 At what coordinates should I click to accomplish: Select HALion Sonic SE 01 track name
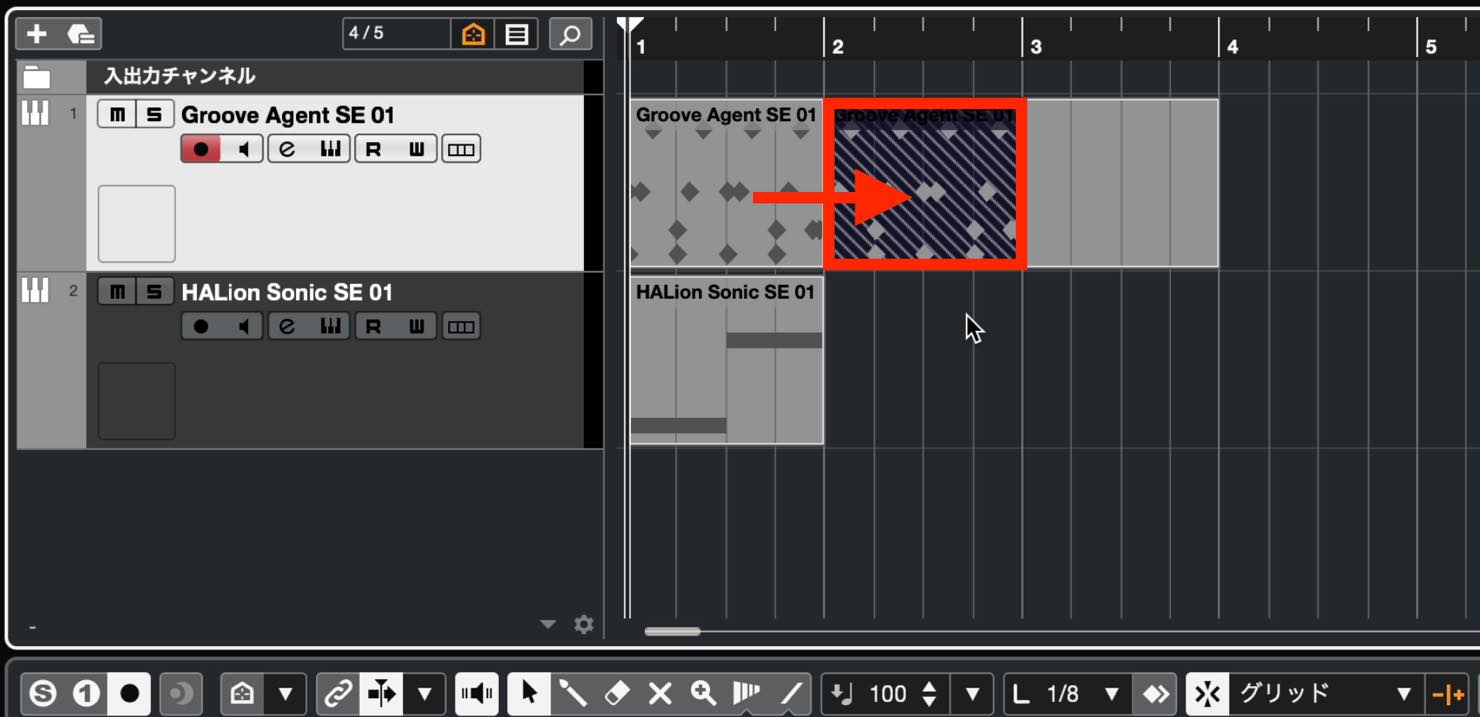[287, 292]
